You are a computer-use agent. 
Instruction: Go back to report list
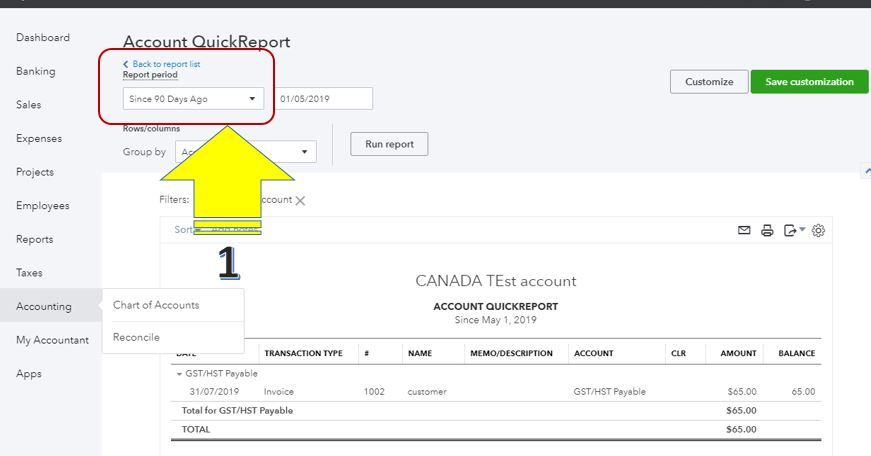(162, 64)
